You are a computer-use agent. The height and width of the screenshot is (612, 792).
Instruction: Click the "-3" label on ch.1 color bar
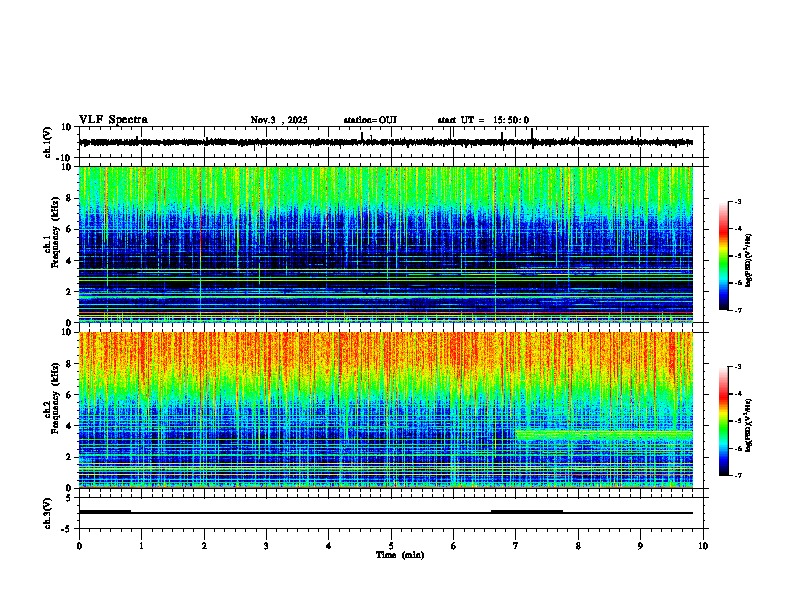pos(737,201)
